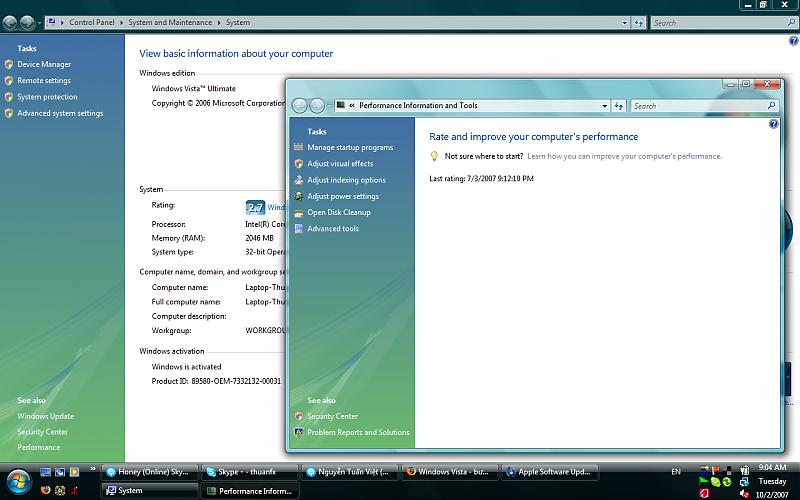The height and width of the screenshot is (500, 800).
Task: Click the Advanced tools icon
Action: [298, 229]
